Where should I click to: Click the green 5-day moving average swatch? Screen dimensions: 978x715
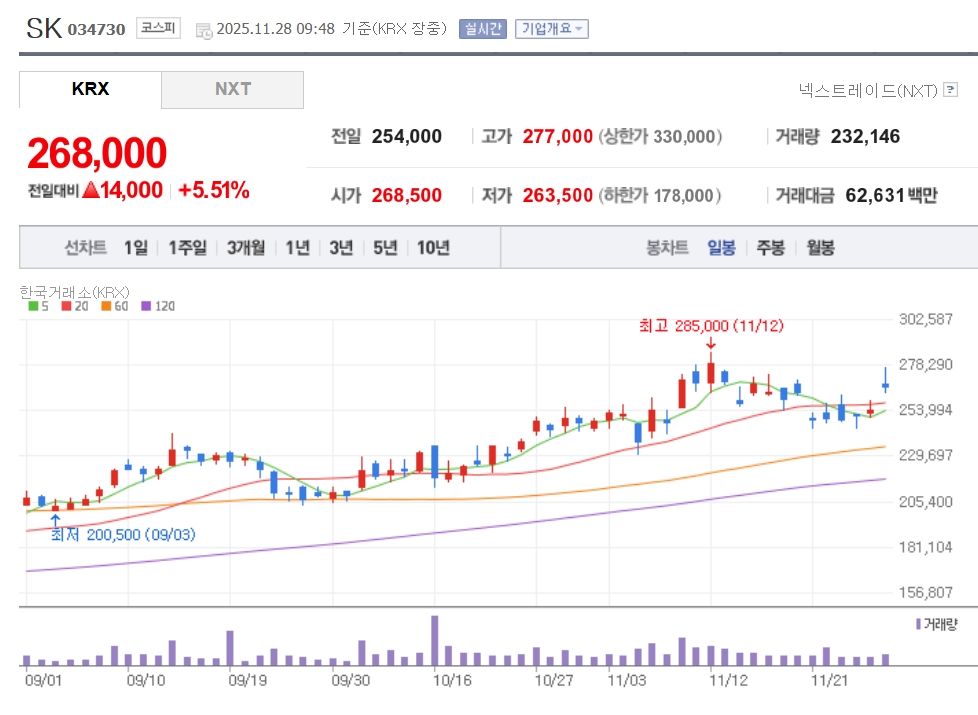(x=31, y=306)
